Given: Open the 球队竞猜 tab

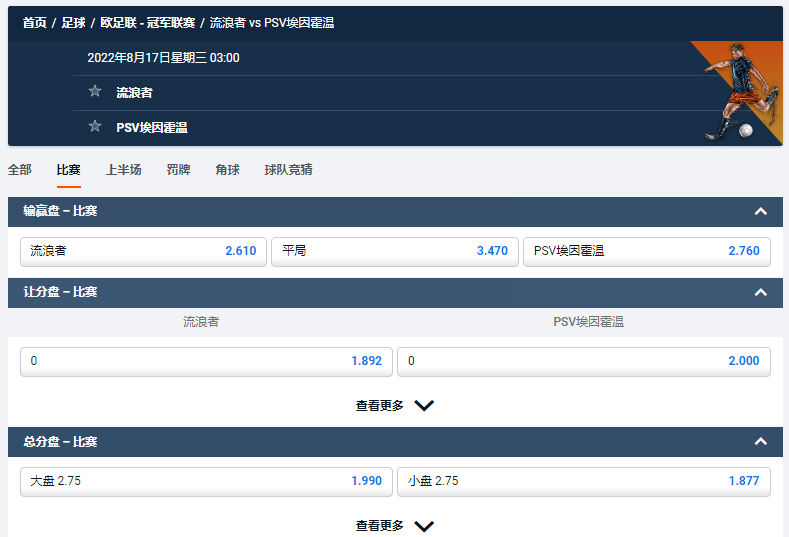Looking at the screenshot, I should (x=288, y=170).
